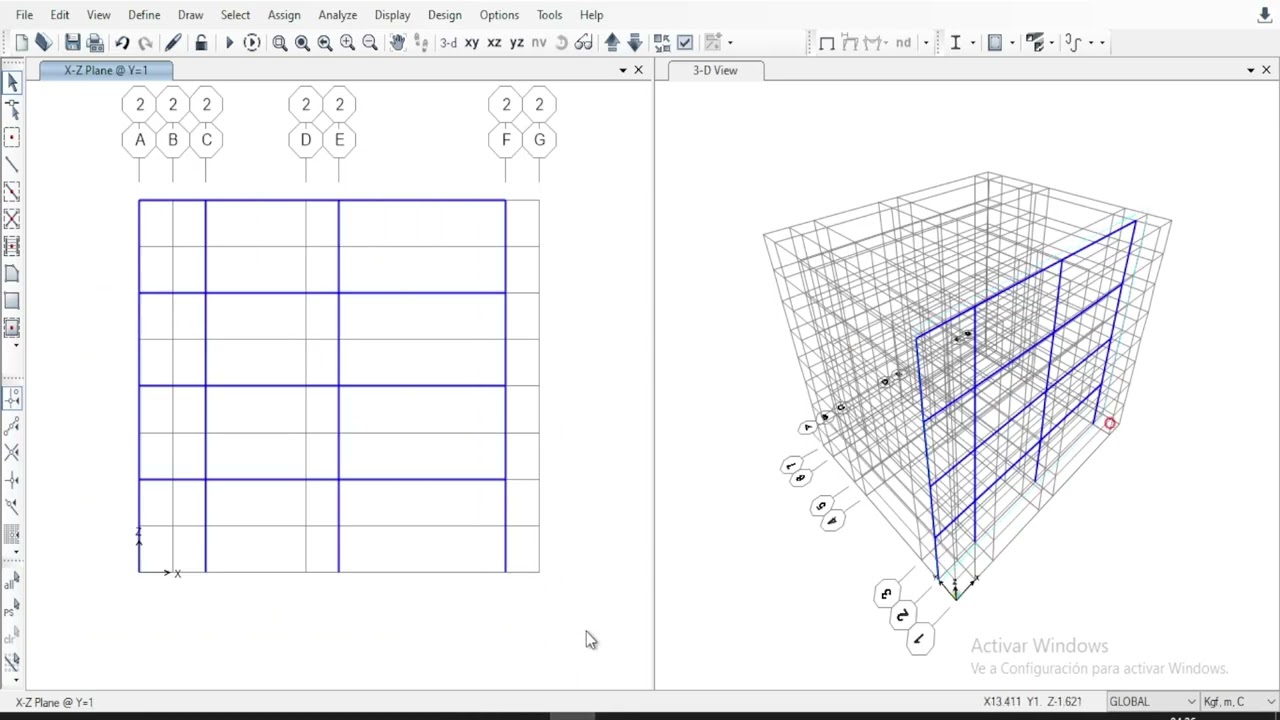This screenshot has height=720, width=1280.
Task: Refresh window with pencil icon
Action: [173, 42]
